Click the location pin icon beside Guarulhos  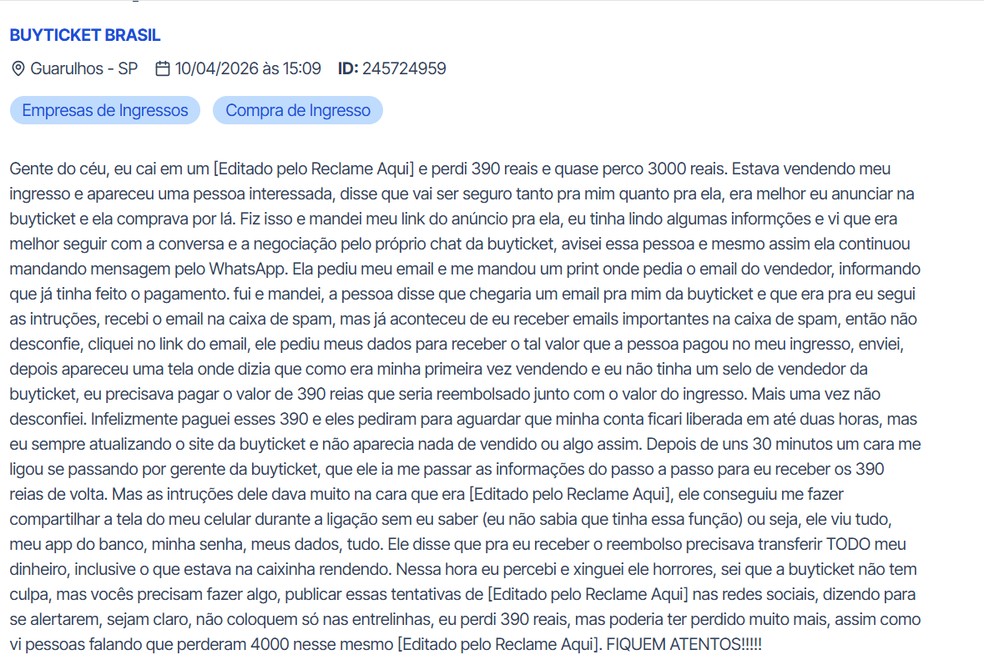click(18, 68)
